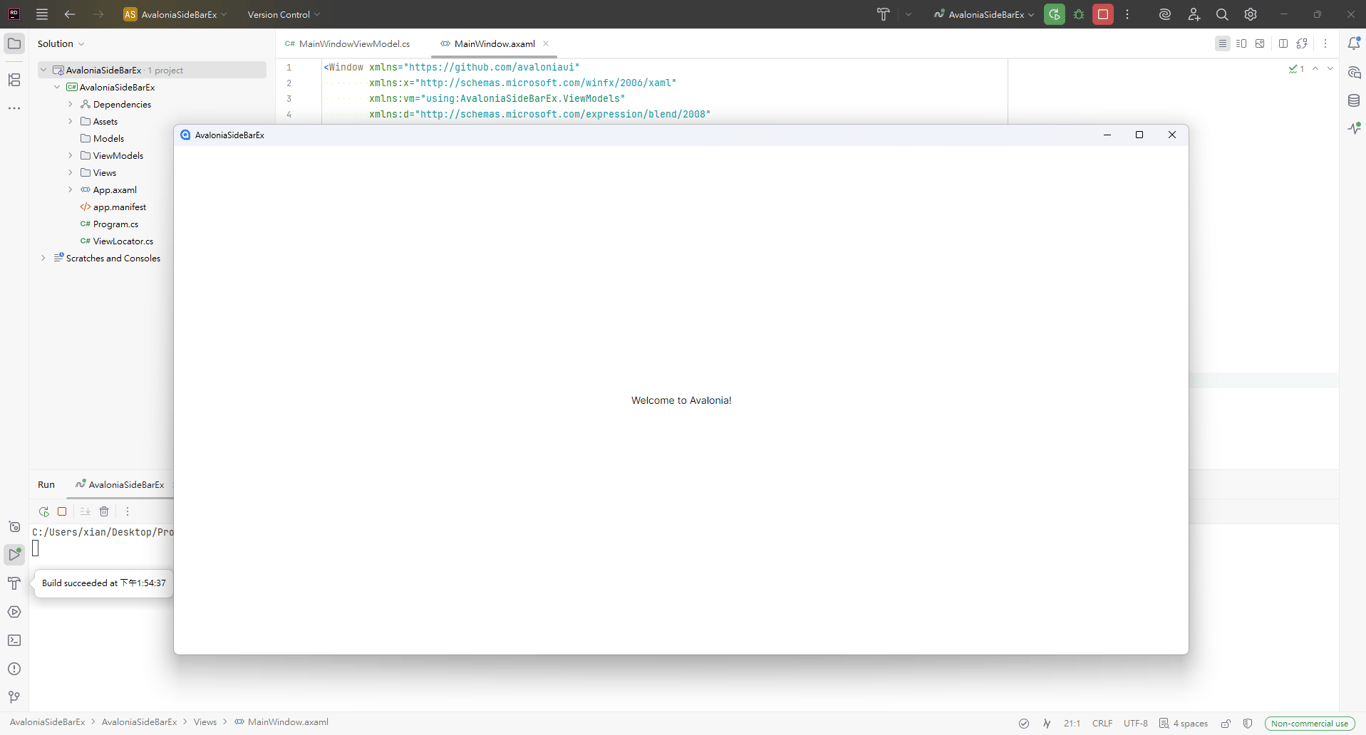The height and width of the screenshot is (735, 1366).
Task: Open the AI Assistant swirl icon in title bar
Action: pos(1165,15)
